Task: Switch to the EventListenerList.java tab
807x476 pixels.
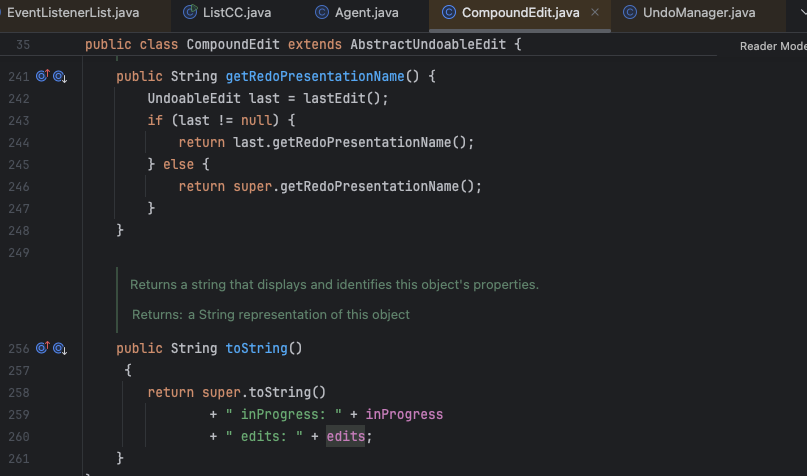Action: pos(72,13)
